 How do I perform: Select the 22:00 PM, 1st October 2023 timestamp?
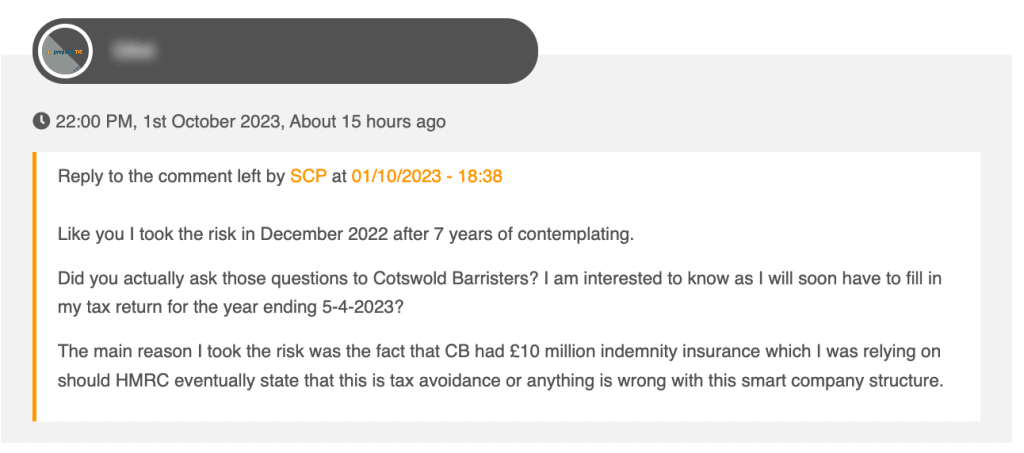[x=170, y=121]
